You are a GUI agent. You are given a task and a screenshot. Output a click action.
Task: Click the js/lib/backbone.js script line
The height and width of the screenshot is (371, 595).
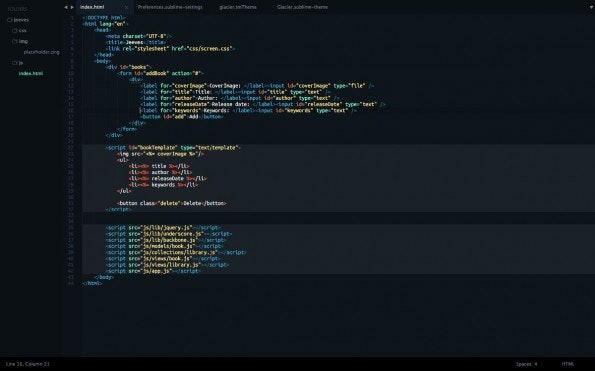point(166,240)
